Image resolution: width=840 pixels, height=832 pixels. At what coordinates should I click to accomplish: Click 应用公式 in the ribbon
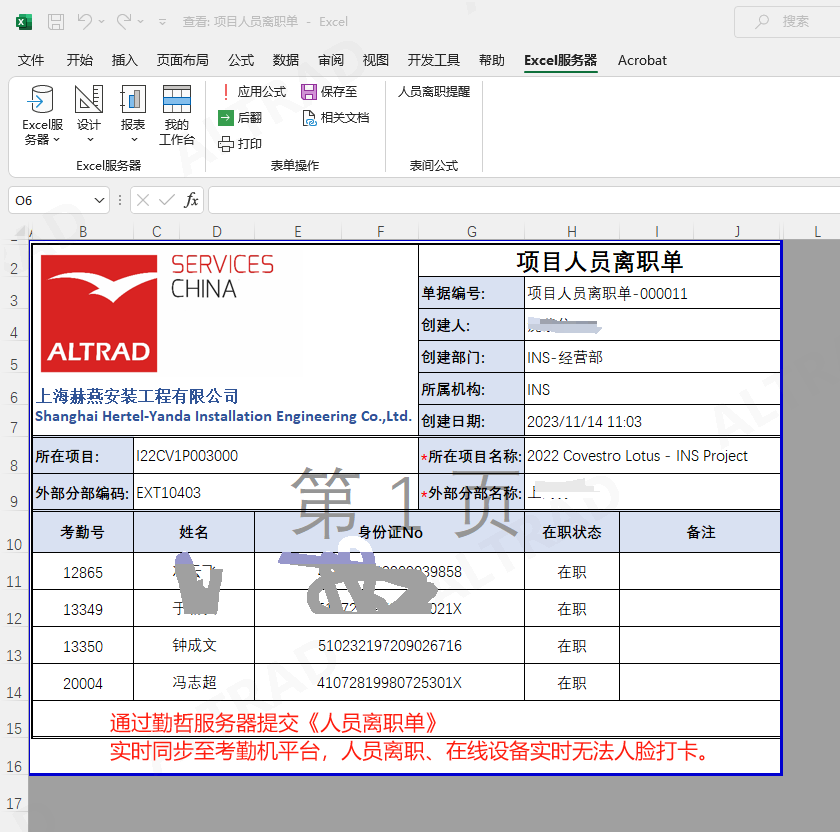253,92
